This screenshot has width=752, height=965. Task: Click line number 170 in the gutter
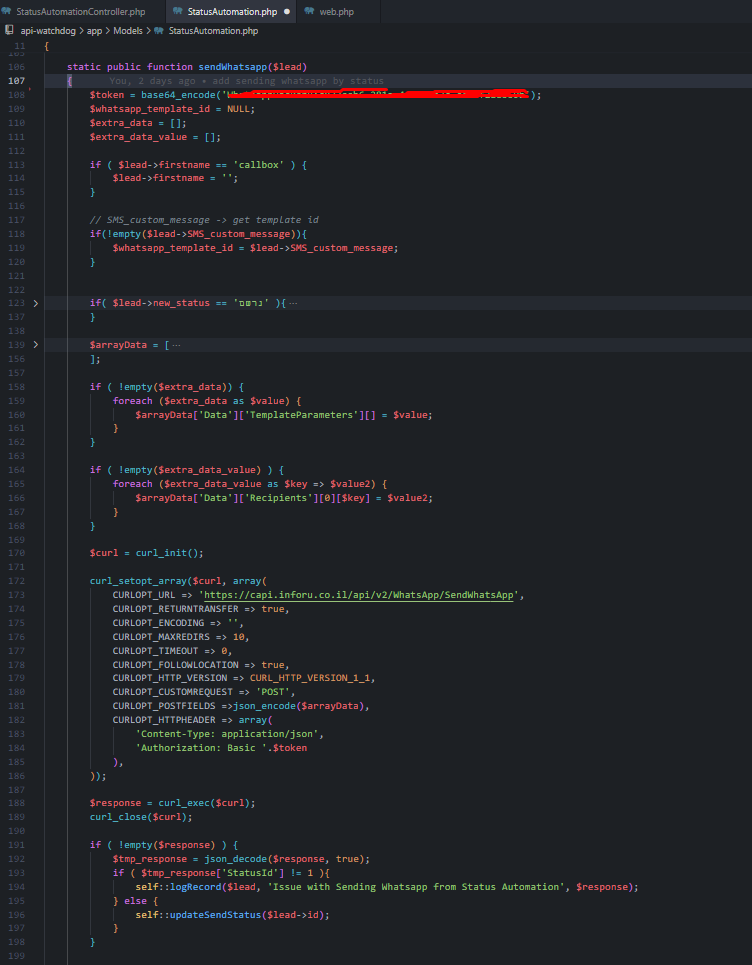[18, 552]
